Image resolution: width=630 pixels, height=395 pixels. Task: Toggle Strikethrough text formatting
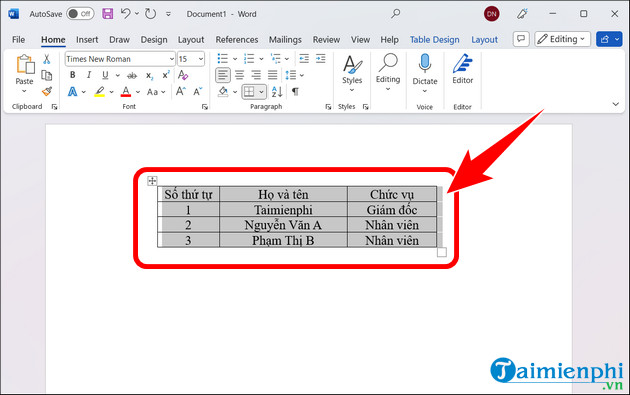tap(132, 75)
